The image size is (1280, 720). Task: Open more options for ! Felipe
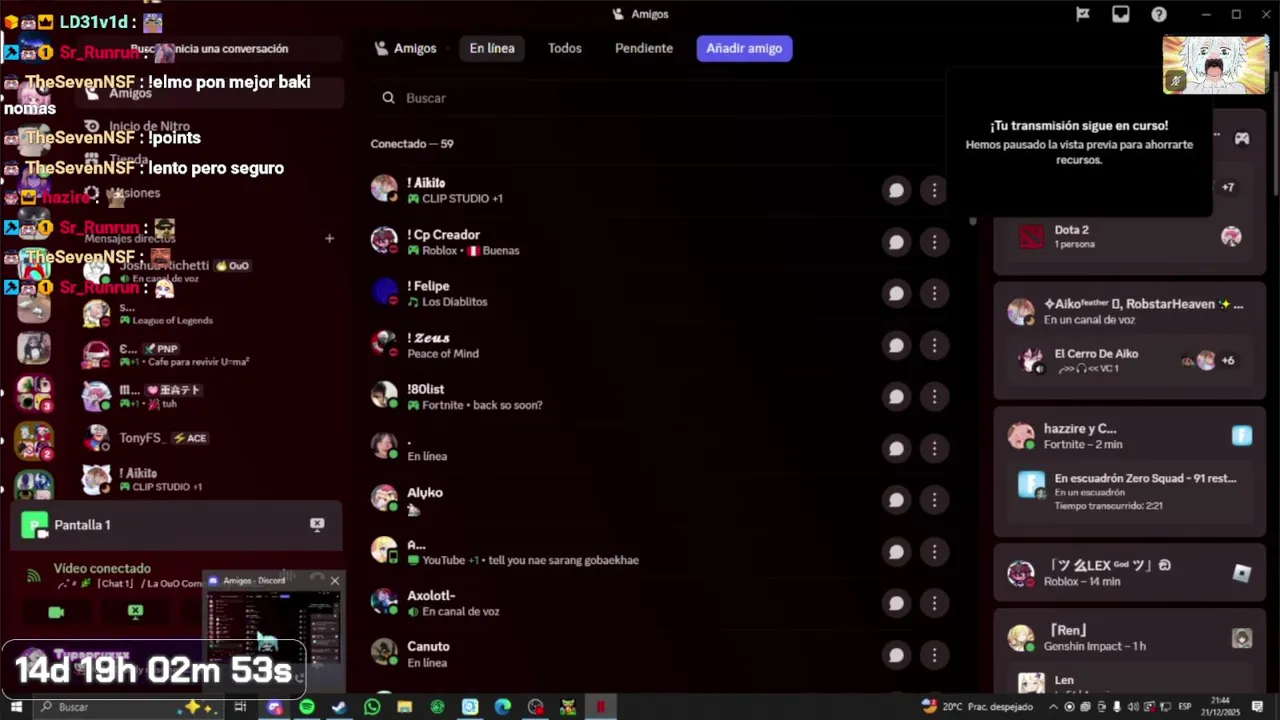(934, 293)
